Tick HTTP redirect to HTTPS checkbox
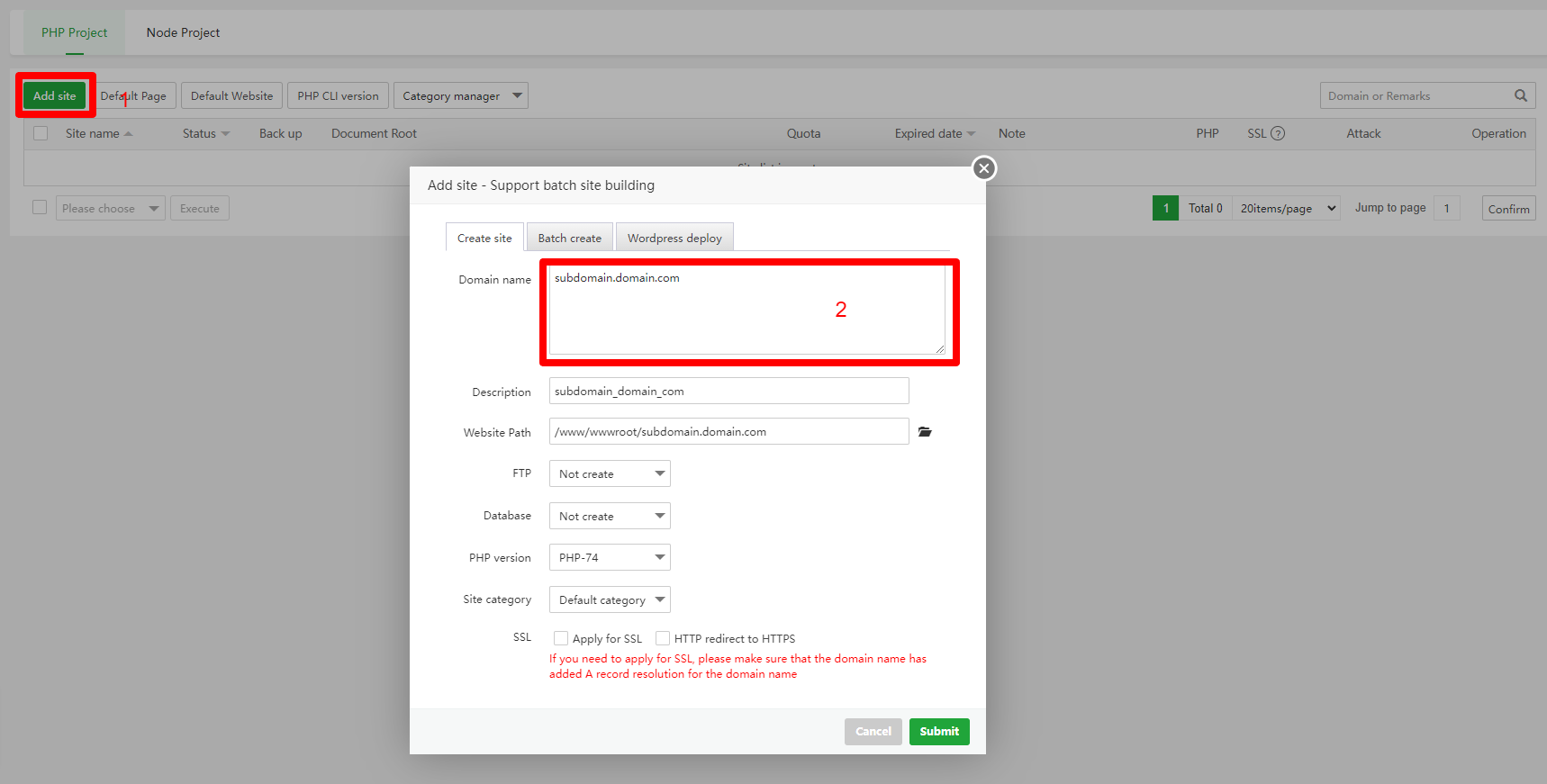 (x=663, y=638)
